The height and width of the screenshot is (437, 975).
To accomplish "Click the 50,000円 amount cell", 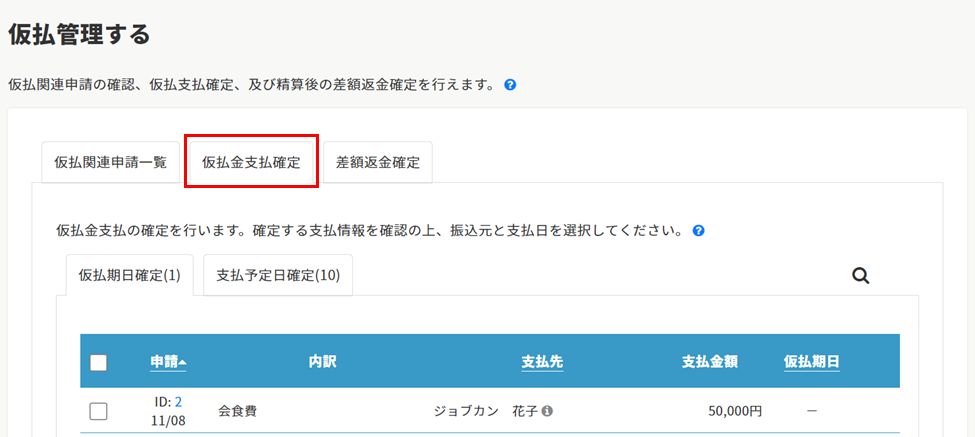I will pos(735,411).
